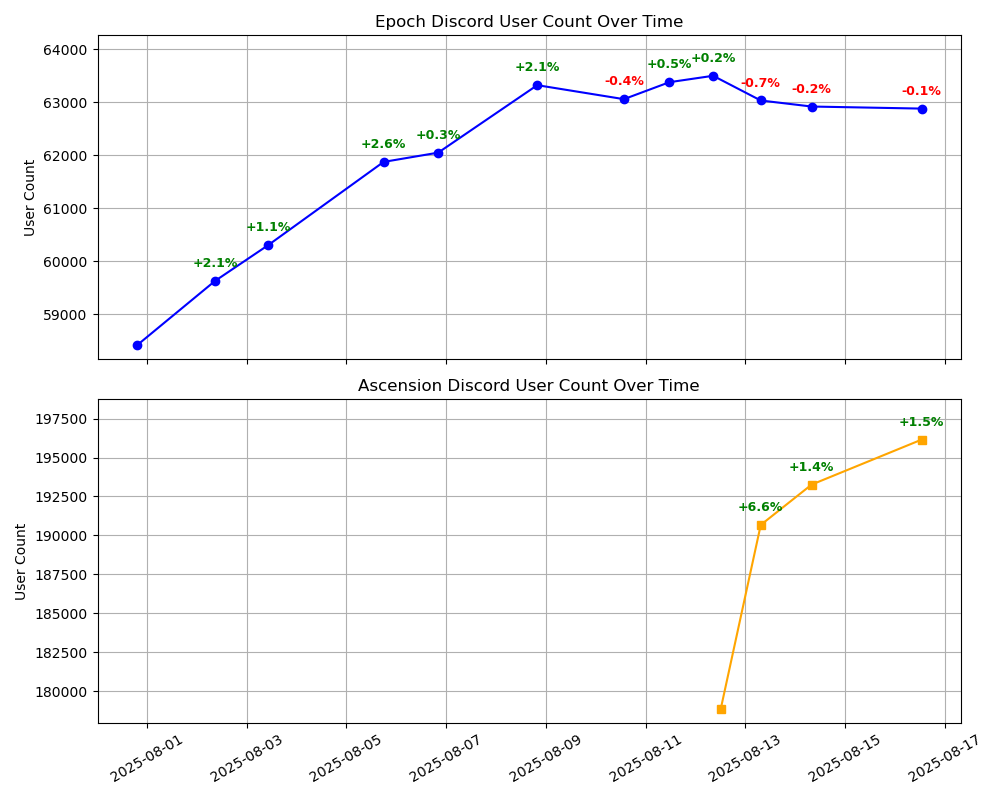
Task: Click the red -0.1% annotation
Action: click(922, 91)
